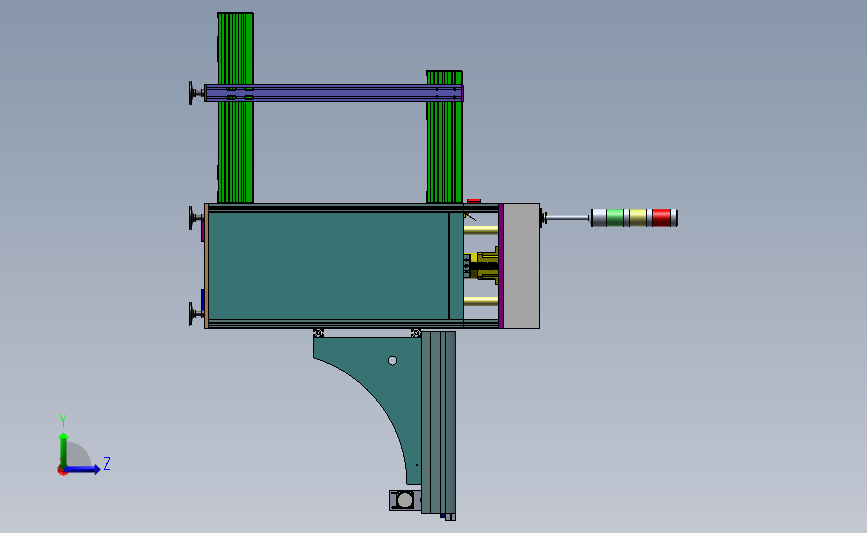Pick the yellow segment of the signal tower
The height and width of the screenshot is (533, 867).
coord(638,218)
